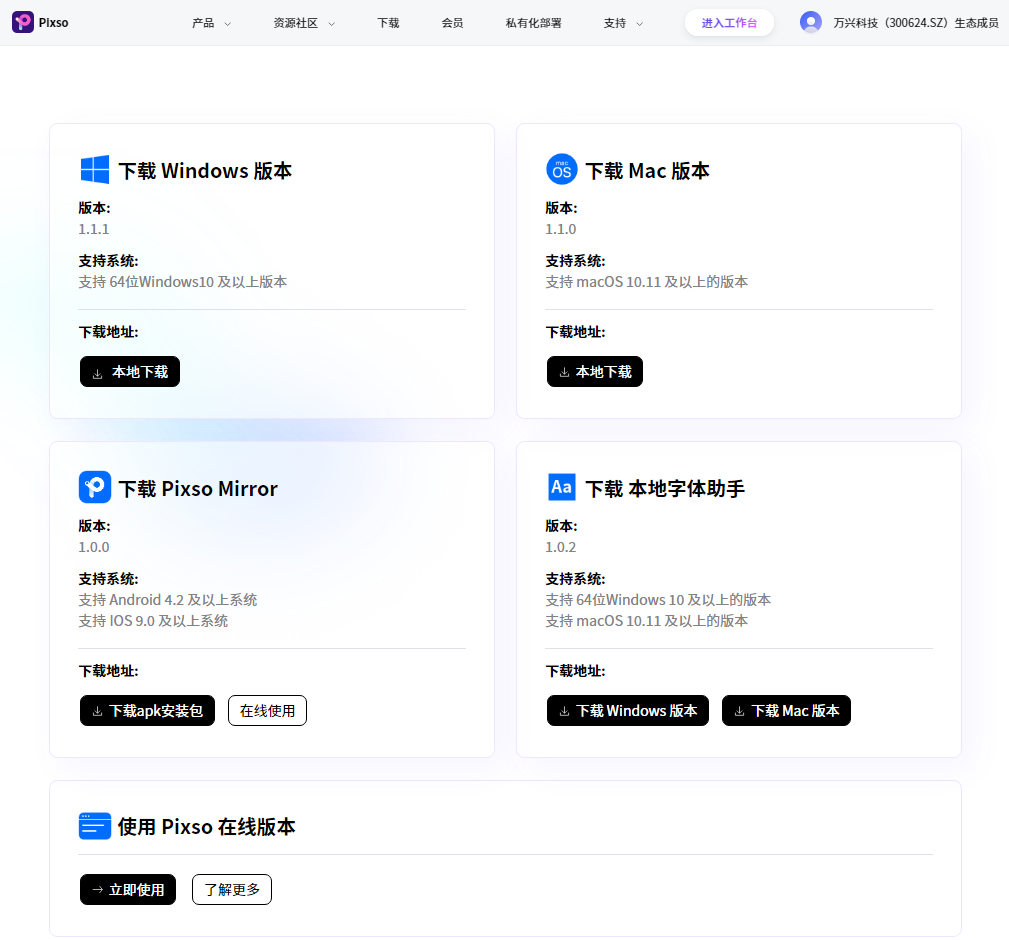Image resolution: width=1009 pixels, height=940 pixels.
Task: Select the font helper version 1.0.2
Action: pos(561,547)
